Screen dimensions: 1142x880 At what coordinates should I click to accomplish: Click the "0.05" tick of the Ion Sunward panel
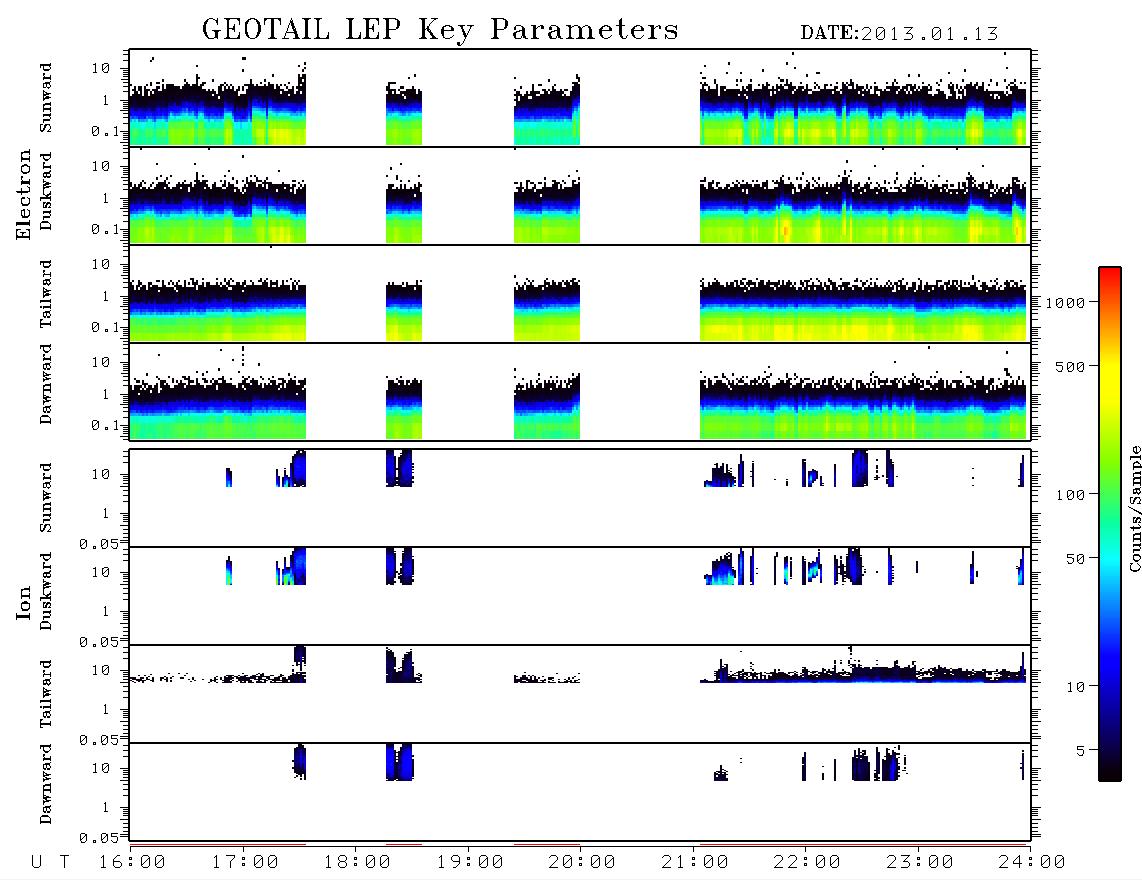click(x=99, y=544)
